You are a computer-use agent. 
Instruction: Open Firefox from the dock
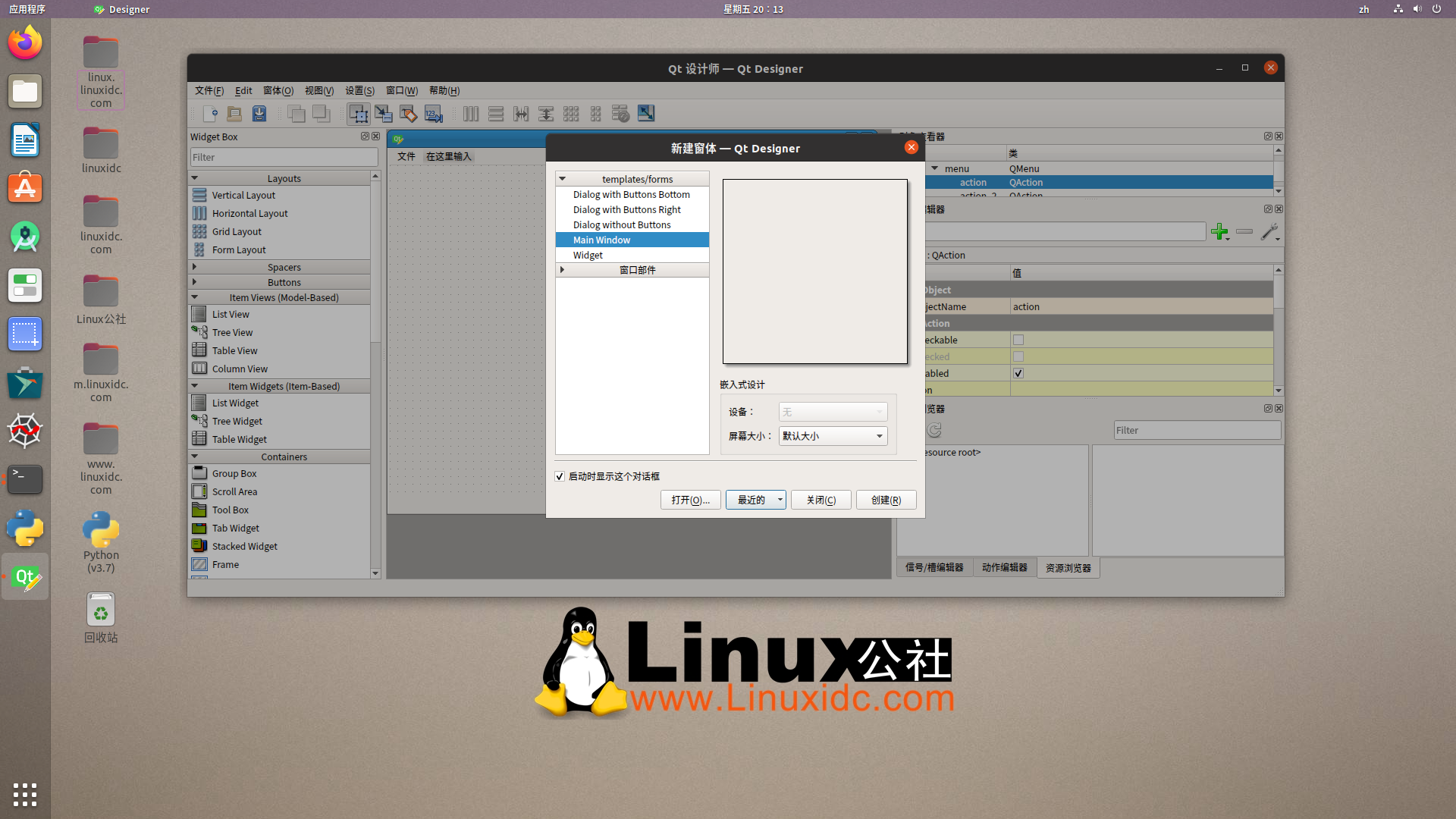[25, 42]
